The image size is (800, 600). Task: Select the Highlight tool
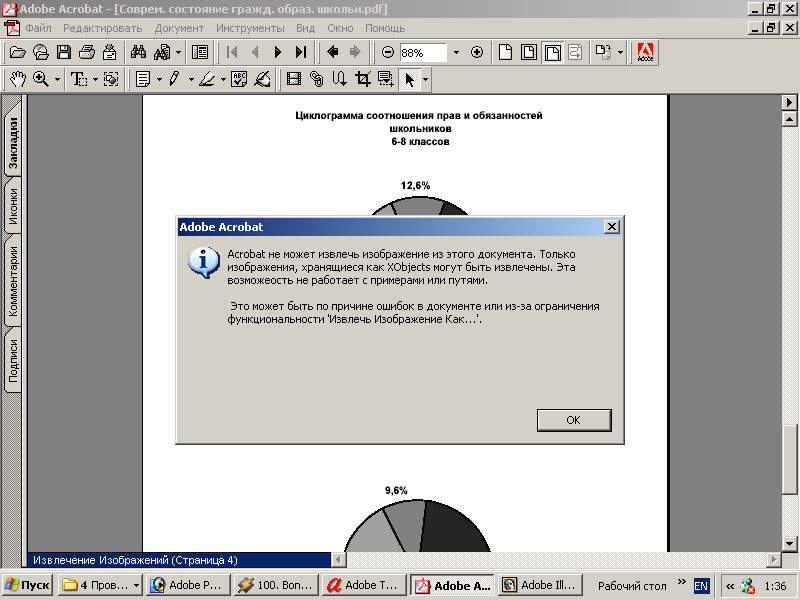point(207,79)
